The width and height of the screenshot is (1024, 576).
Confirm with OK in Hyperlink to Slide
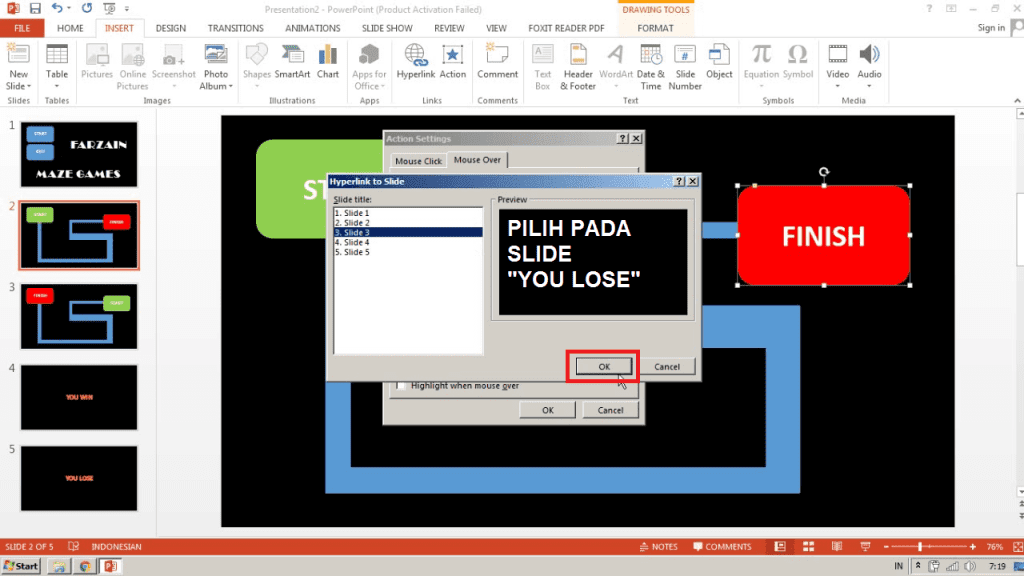603,367
